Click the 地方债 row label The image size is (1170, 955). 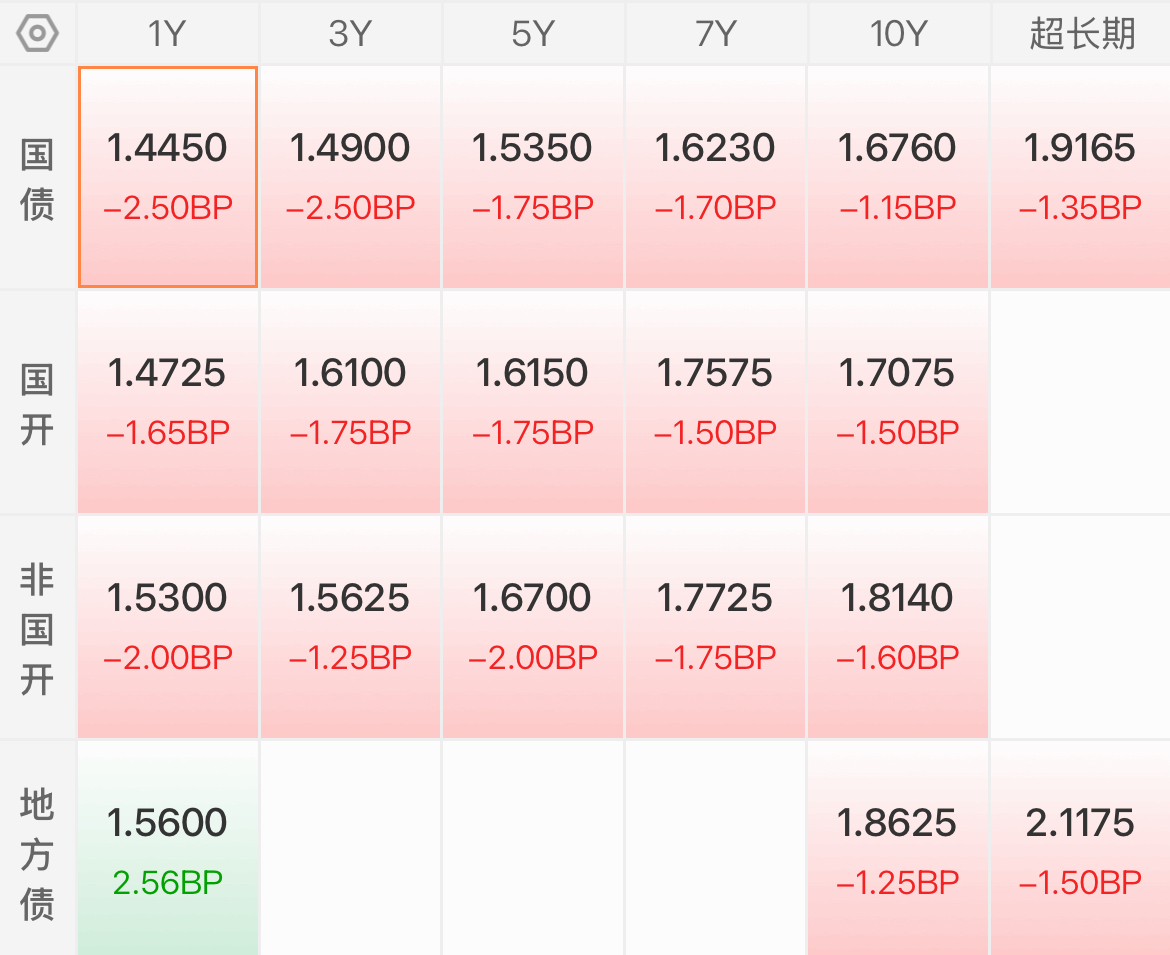click(x=37, y=854)
